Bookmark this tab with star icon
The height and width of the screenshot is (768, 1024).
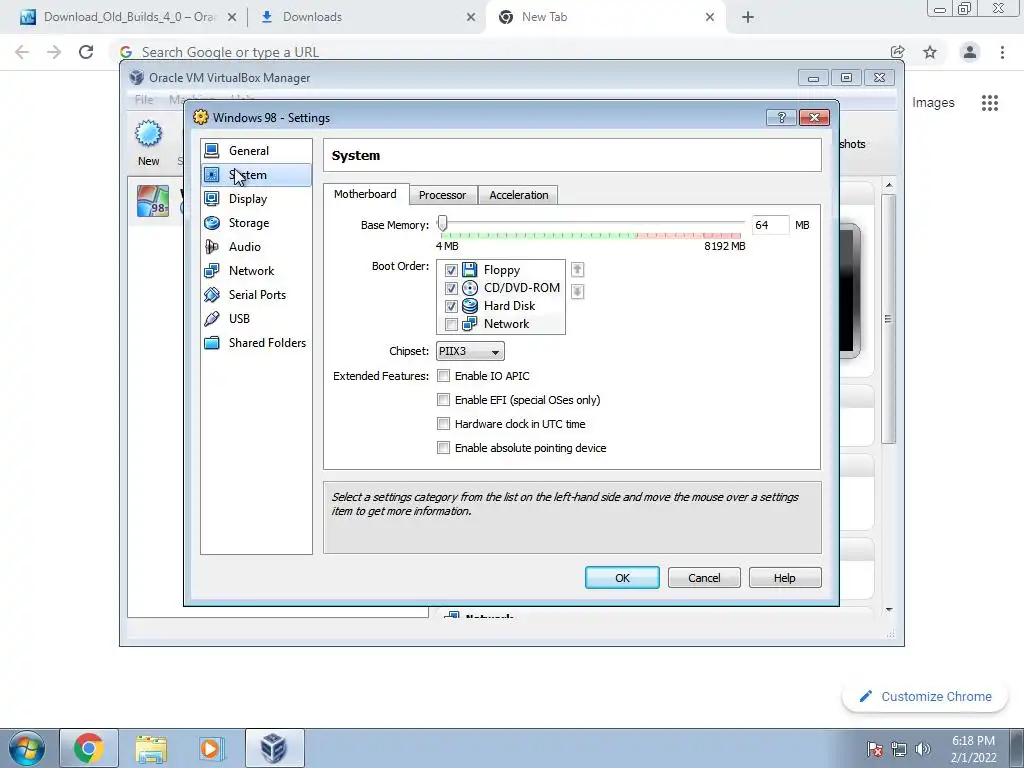pos(930,52)
